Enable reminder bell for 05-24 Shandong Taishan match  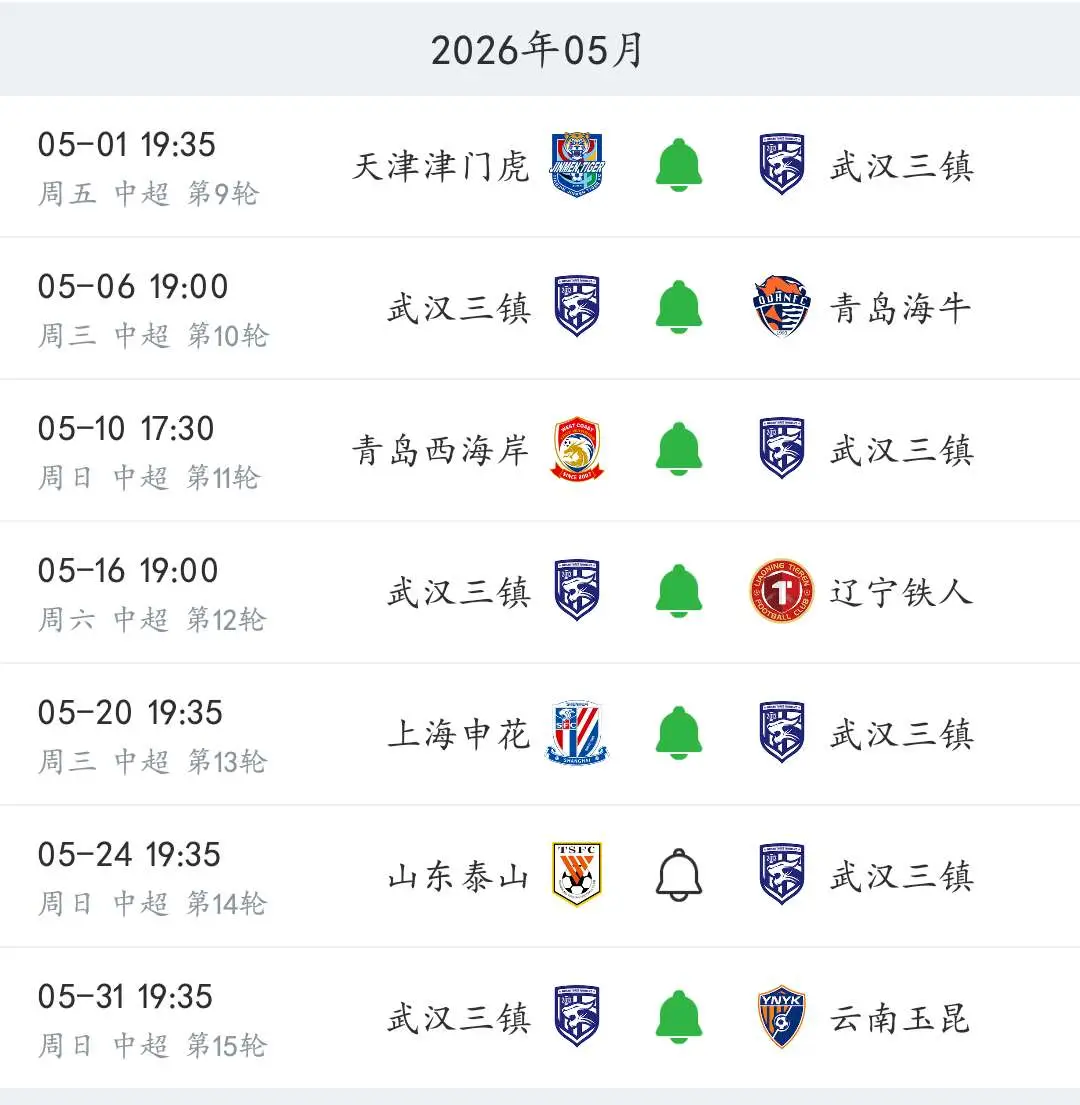[x=678, y=875]
